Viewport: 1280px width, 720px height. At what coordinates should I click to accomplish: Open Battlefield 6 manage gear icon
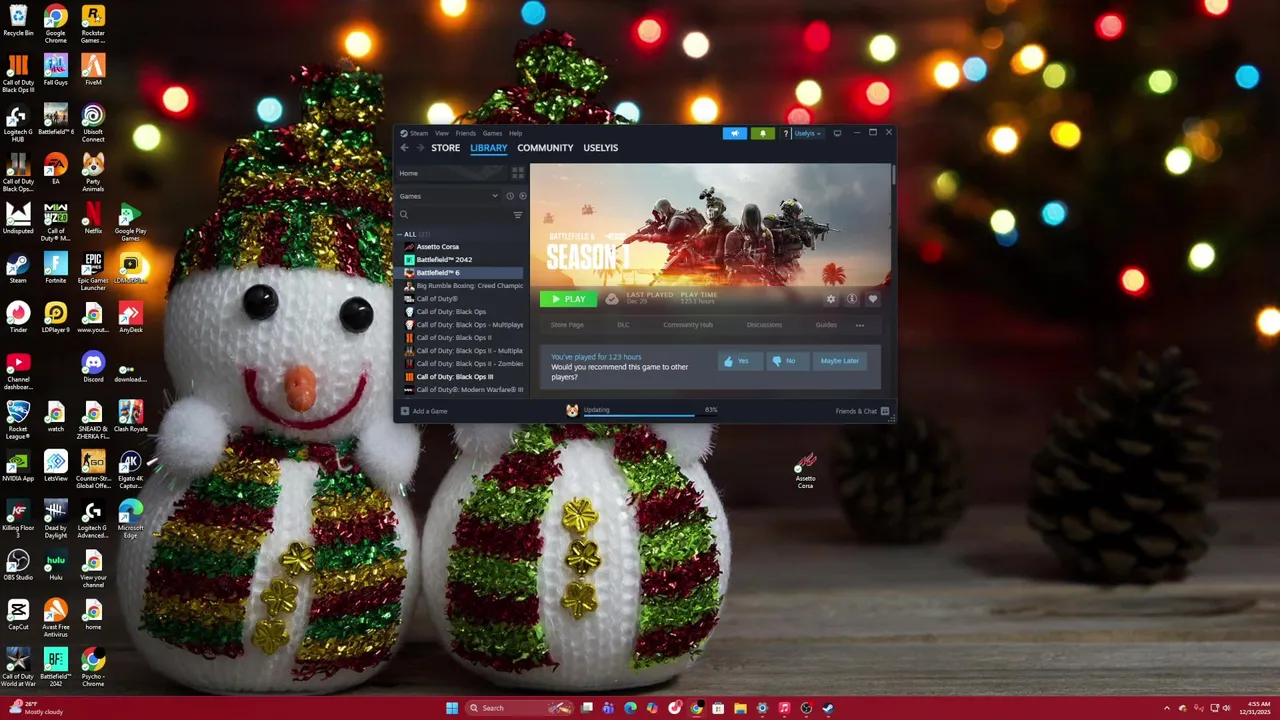click(830, 299)
